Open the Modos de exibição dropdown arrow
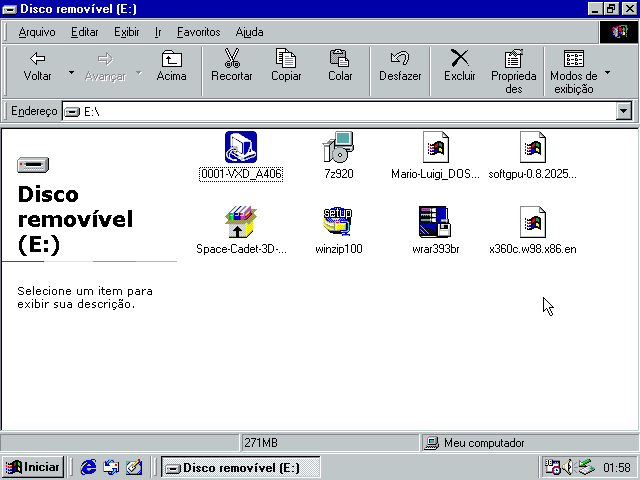The image size is (640, 480). click(x=607, y=73)
